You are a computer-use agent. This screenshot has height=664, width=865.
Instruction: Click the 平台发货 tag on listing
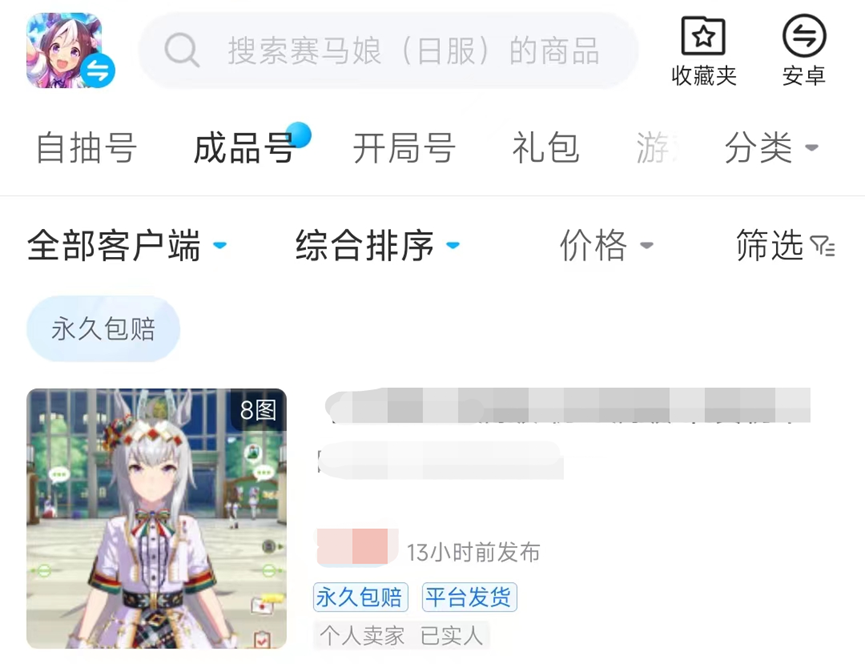(x=469, y=597)
